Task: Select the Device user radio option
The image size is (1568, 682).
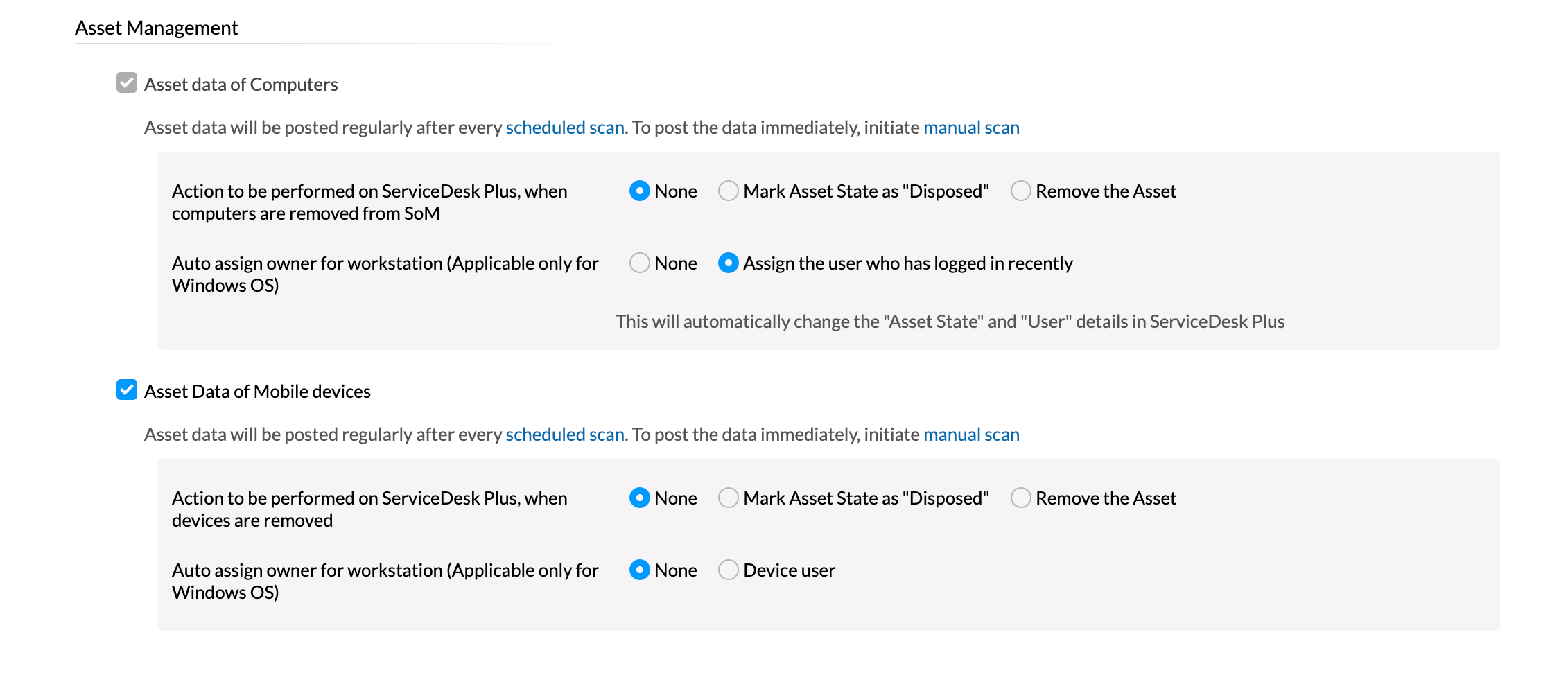Action: (728, 570)
